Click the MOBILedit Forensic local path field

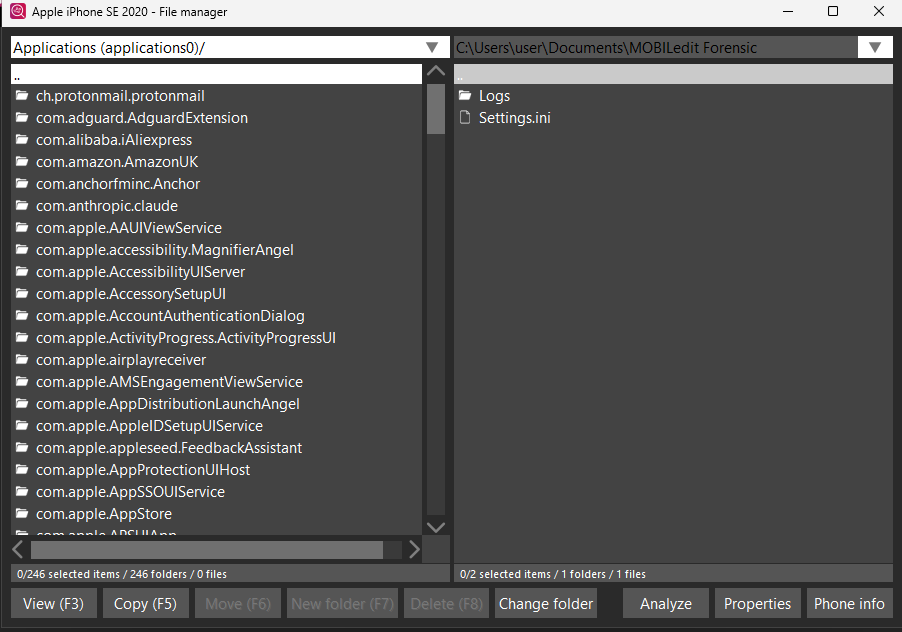656,47
